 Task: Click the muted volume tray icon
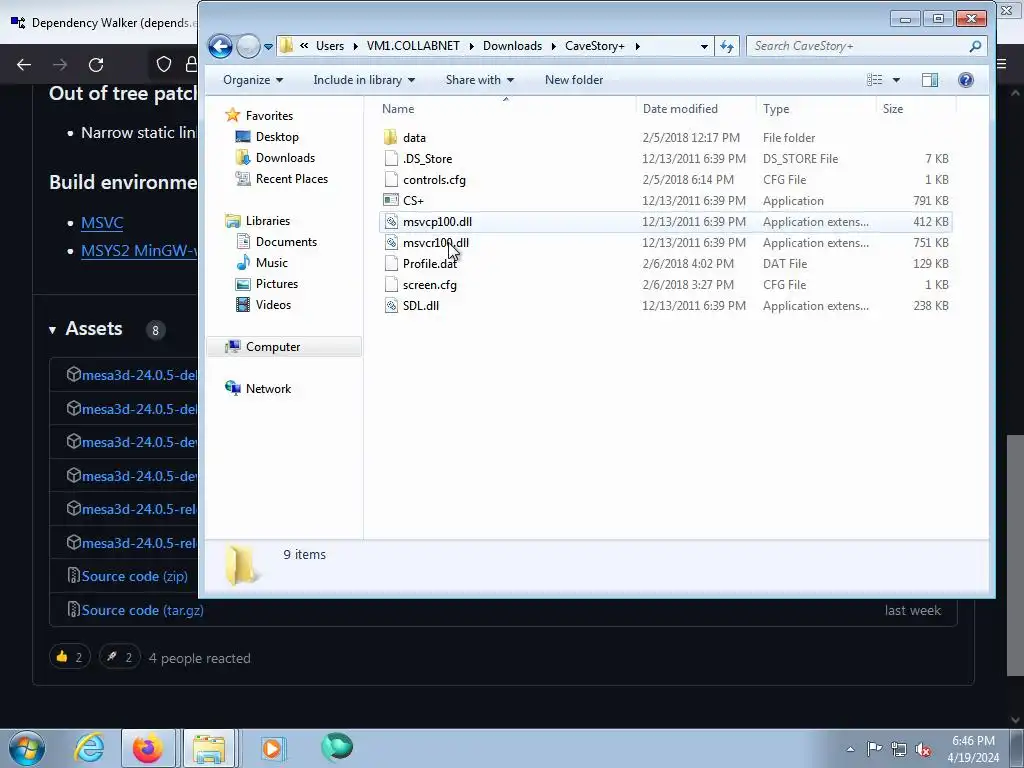coord(923,749)
